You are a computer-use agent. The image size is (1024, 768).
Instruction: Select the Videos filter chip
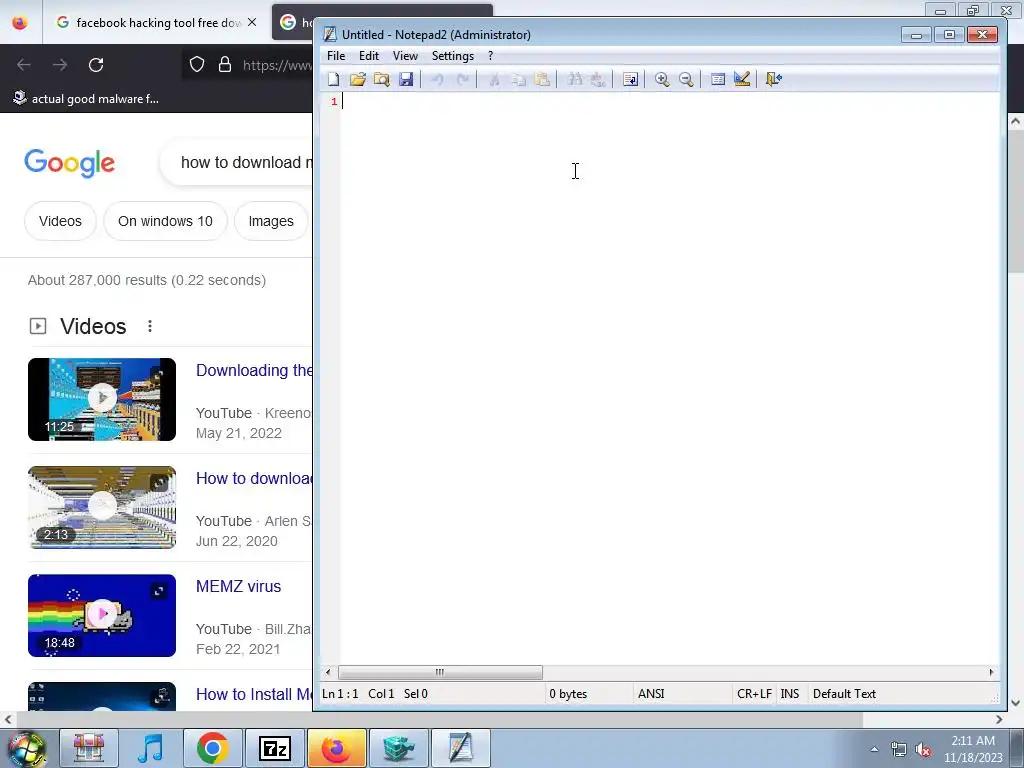60,221
